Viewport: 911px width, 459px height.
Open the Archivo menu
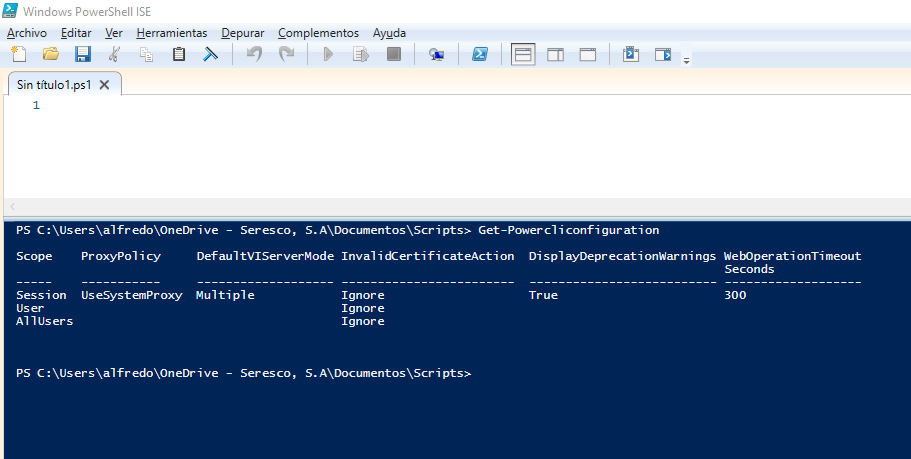pos(27,33)
